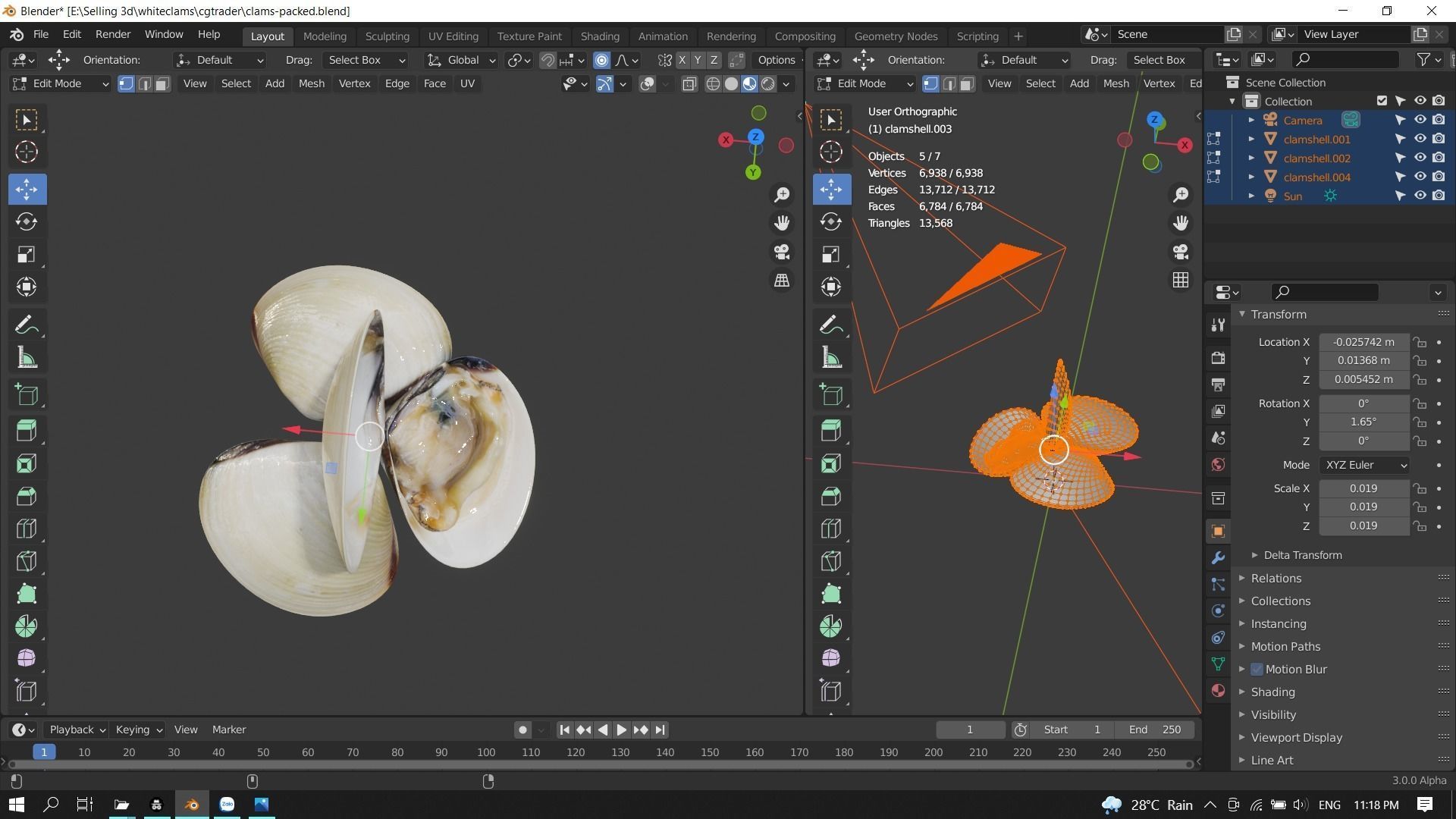Viewport: 1456px width, 819px height.
Task: Open Modifier properties wrench tab
Action: click(x=1218, y=558)
